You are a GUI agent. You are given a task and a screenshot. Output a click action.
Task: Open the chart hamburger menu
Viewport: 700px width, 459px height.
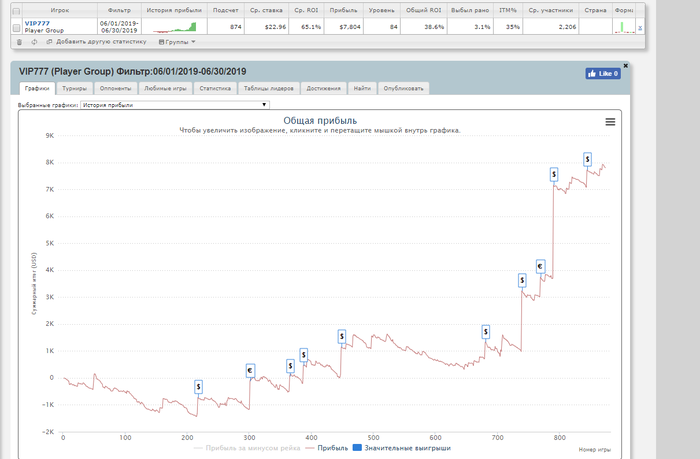pyautogui.click(x=610, y=122)
